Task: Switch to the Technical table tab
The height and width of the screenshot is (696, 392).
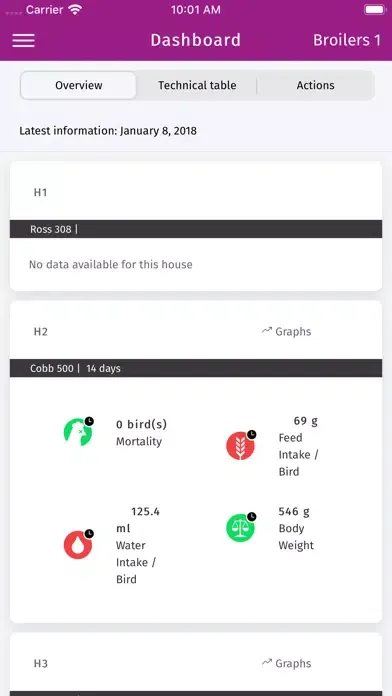Action: 197,85
